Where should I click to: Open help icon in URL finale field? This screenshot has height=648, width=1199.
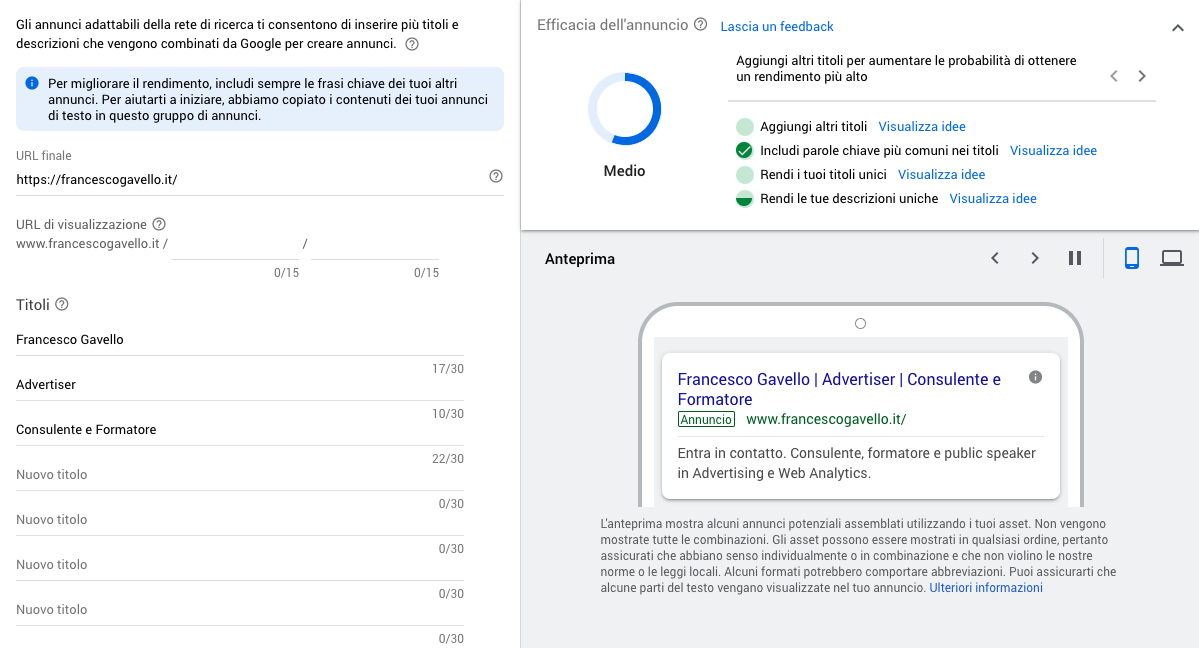496,176
